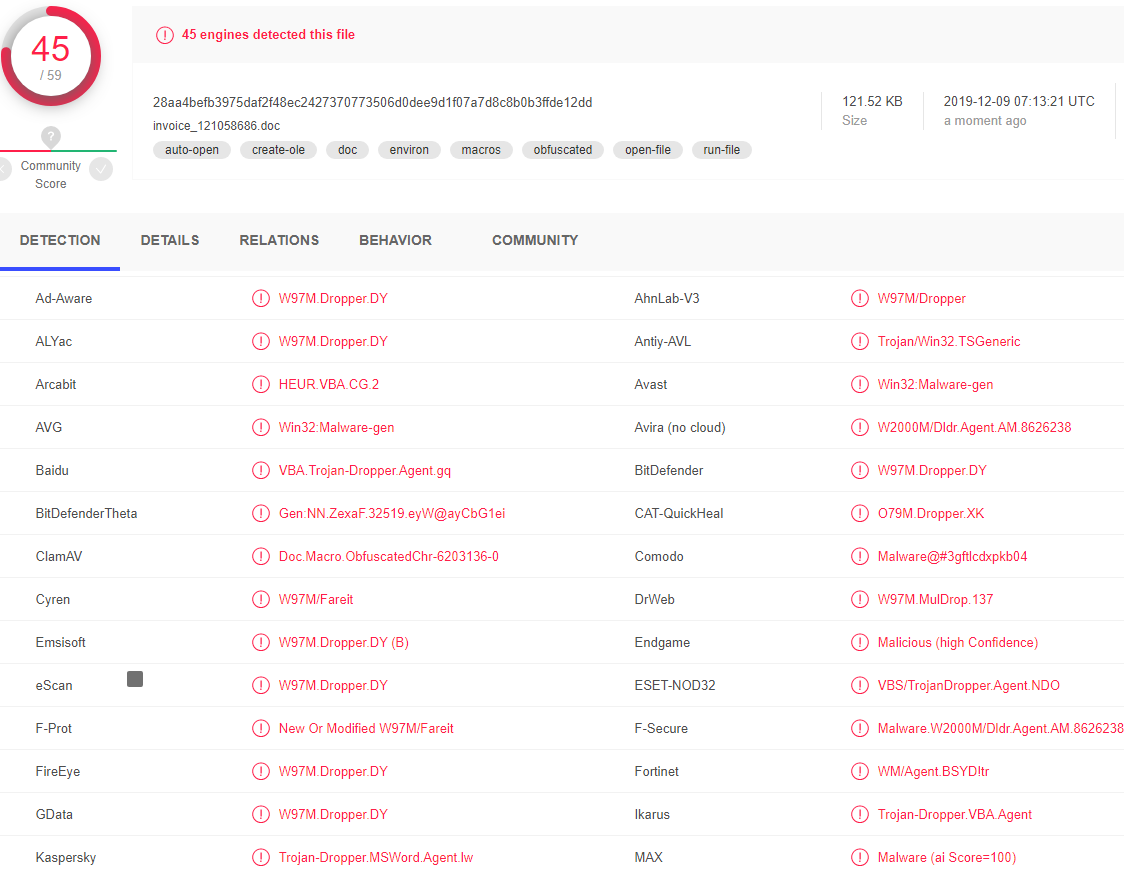Open the DETAILS tab
The height and width of the screenshot is (873, 1124).
(170, 241)
